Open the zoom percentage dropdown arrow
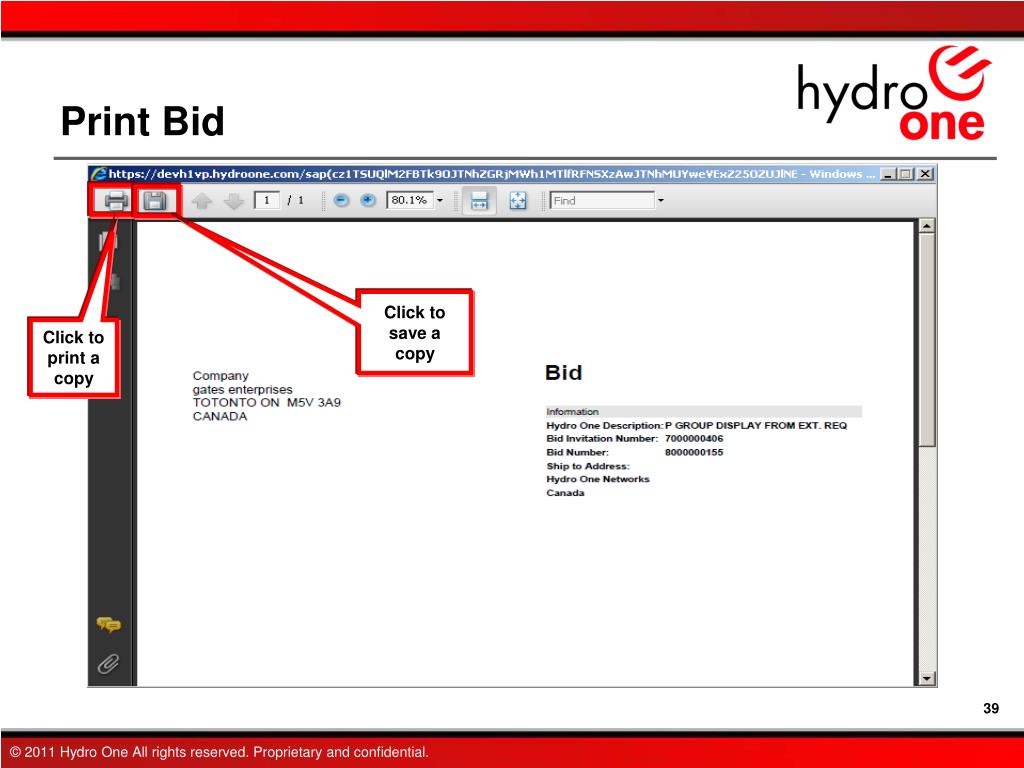The height and width of the screenshot is (768, 1024). coord(440,200)
